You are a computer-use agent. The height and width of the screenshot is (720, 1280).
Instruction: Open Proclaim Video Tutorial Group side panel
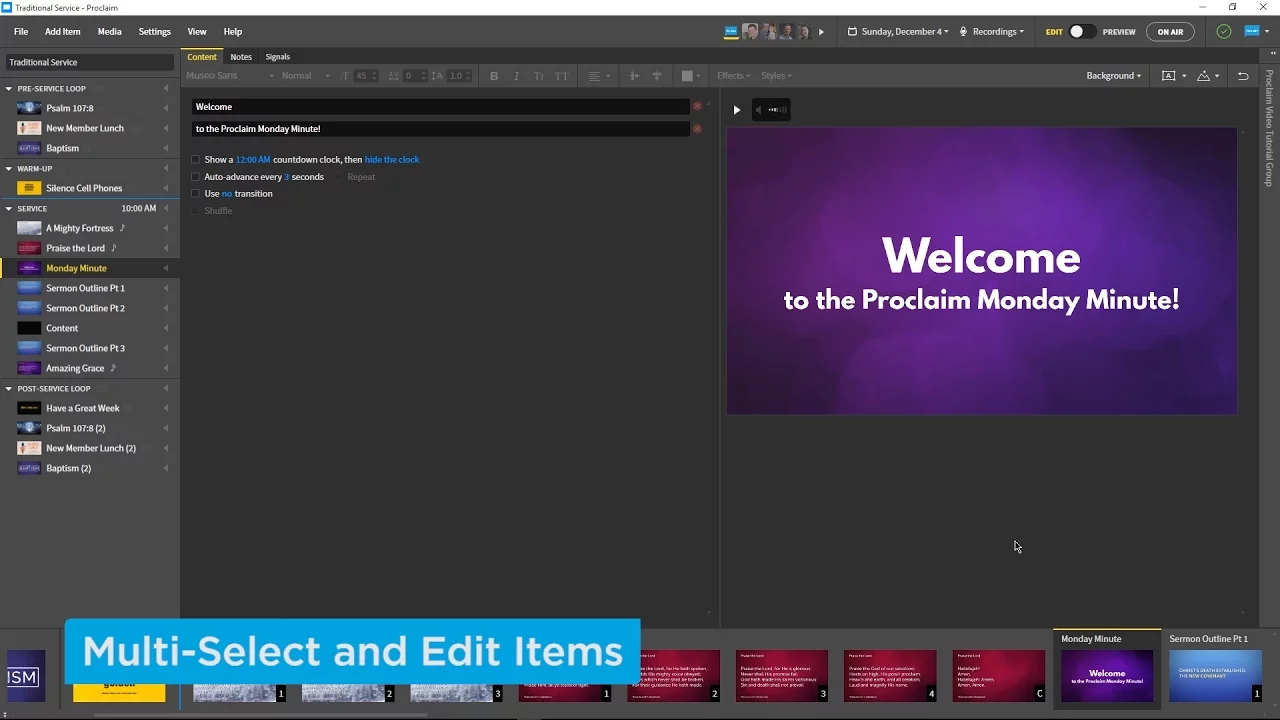click(1269, 130)
